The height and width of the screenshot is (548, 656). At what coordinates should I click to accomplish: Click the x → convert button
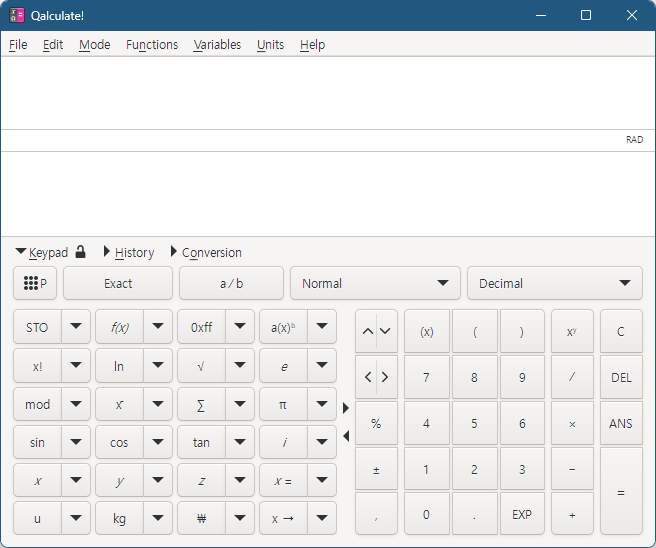click(x=283, y=518)
